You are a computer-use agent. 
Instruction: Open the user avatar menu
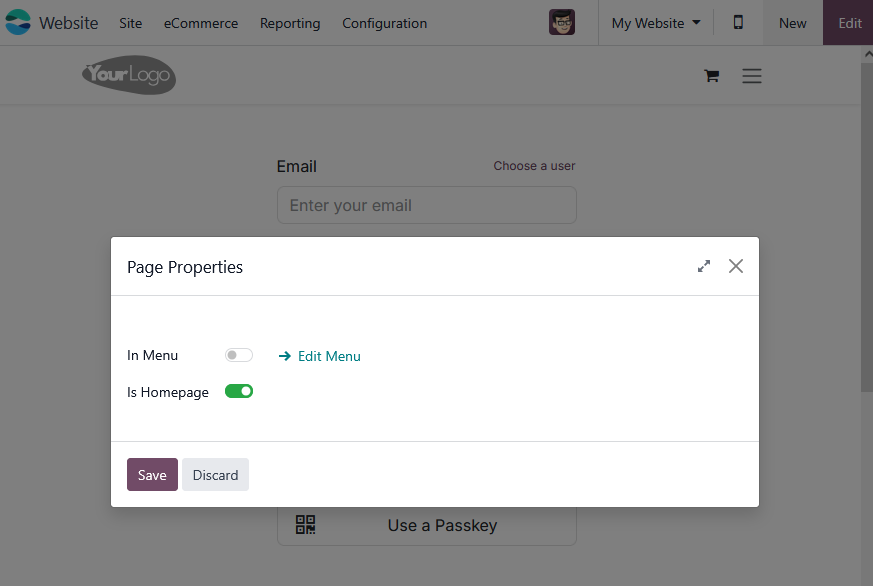[562, 23]
